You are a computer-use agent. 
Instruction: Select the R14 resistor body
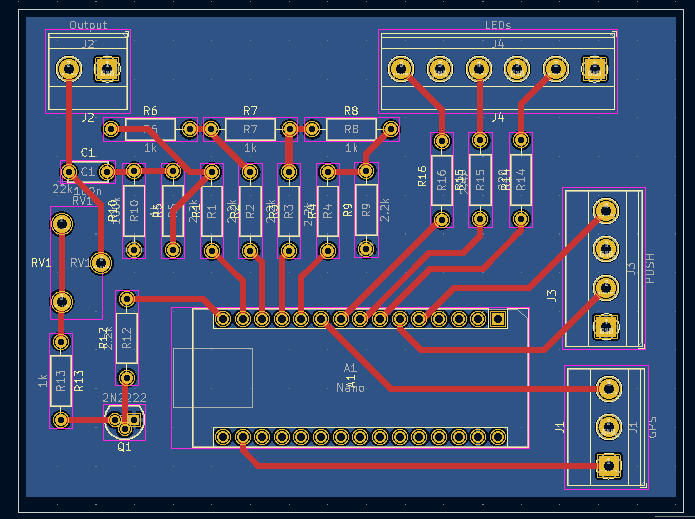[521, 180]
